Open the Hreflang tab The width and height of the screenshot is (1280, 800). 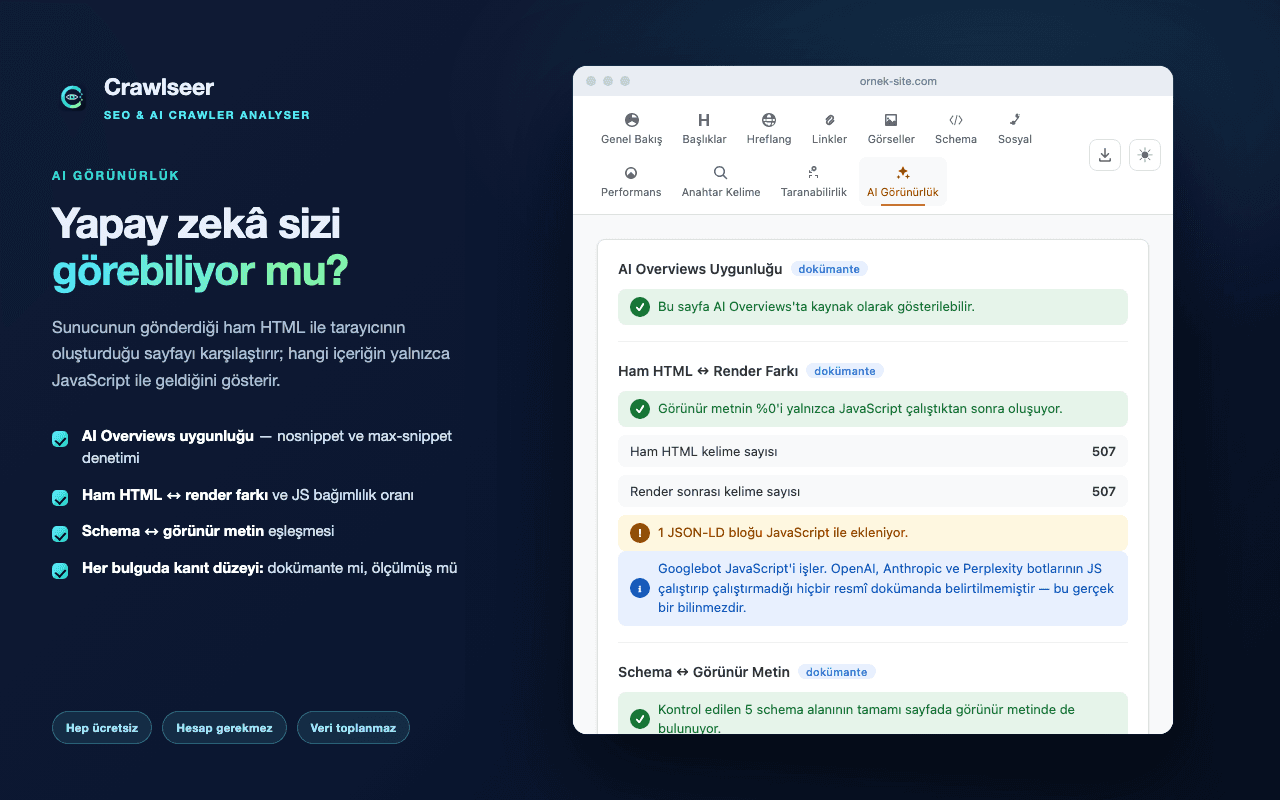768,129
